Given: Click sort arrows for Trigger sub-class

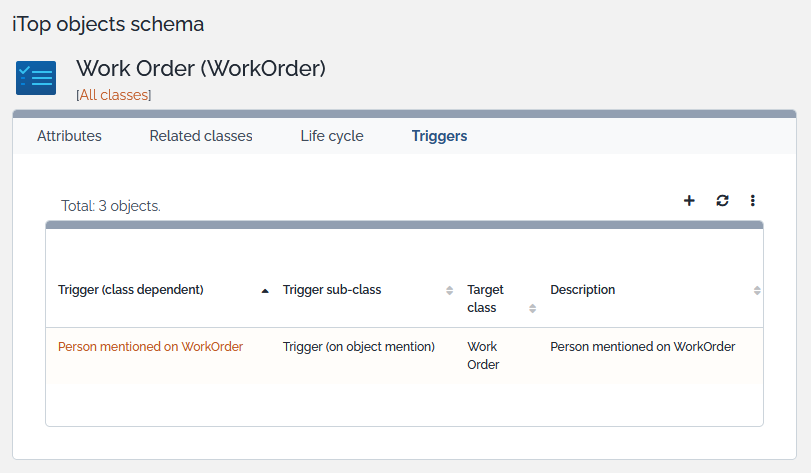Looking at the screenshot, I should coord(449,290).
